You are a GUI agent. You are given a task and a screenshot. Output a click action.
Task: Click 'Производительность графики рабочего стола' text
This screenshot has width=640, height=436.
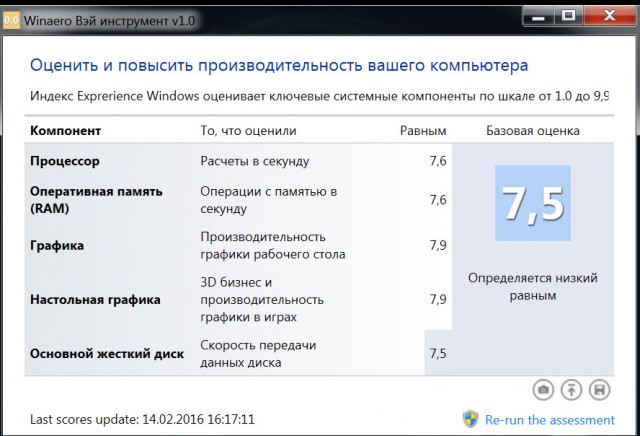tap(273, 245)
